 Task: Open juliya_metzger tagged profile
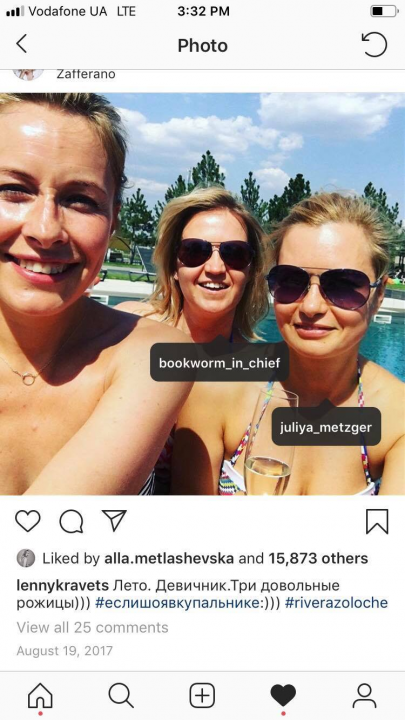pyautogui.click(x=326, y=427)
